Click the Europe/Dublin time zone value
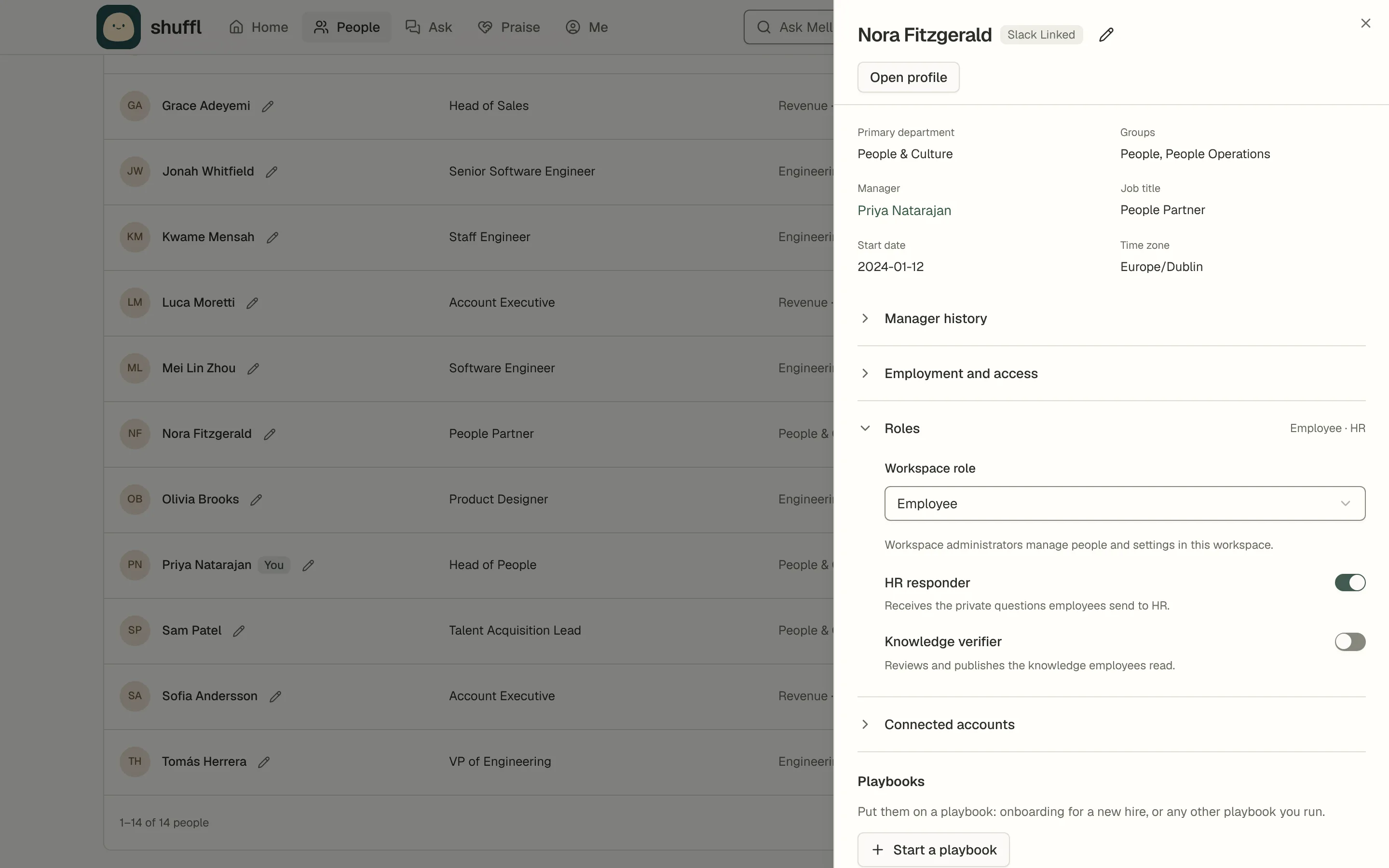Screen dimensions: 1389x868 [x=1161, y=267]
